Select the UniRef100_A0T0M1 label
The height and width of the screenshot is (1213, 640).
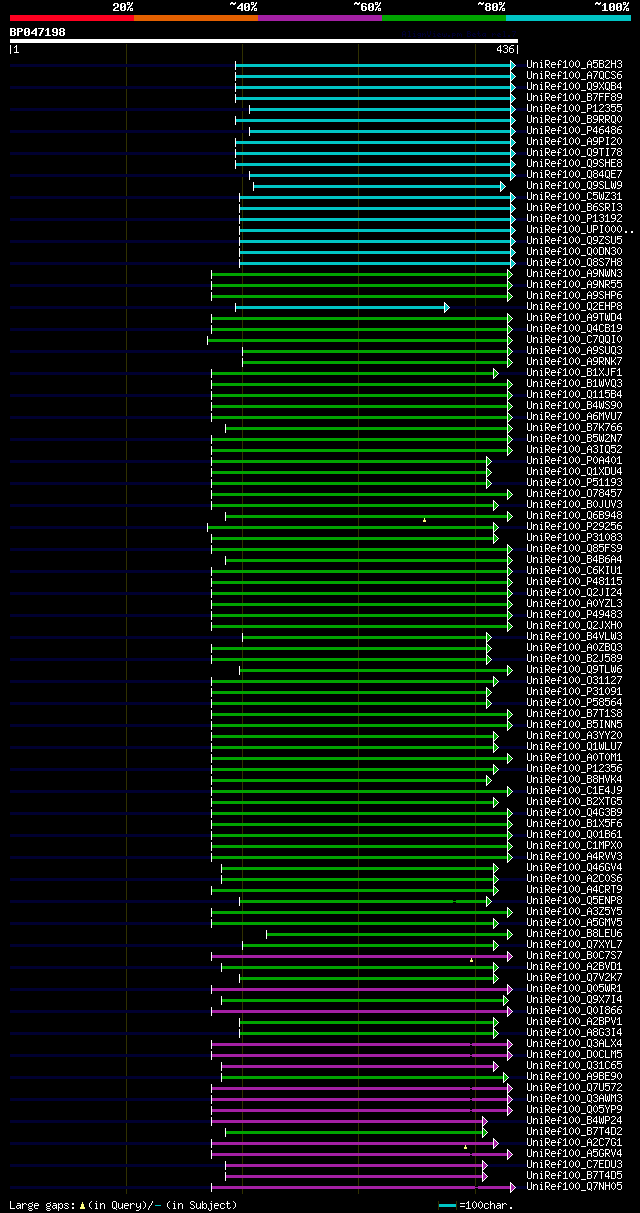(574, 757)
